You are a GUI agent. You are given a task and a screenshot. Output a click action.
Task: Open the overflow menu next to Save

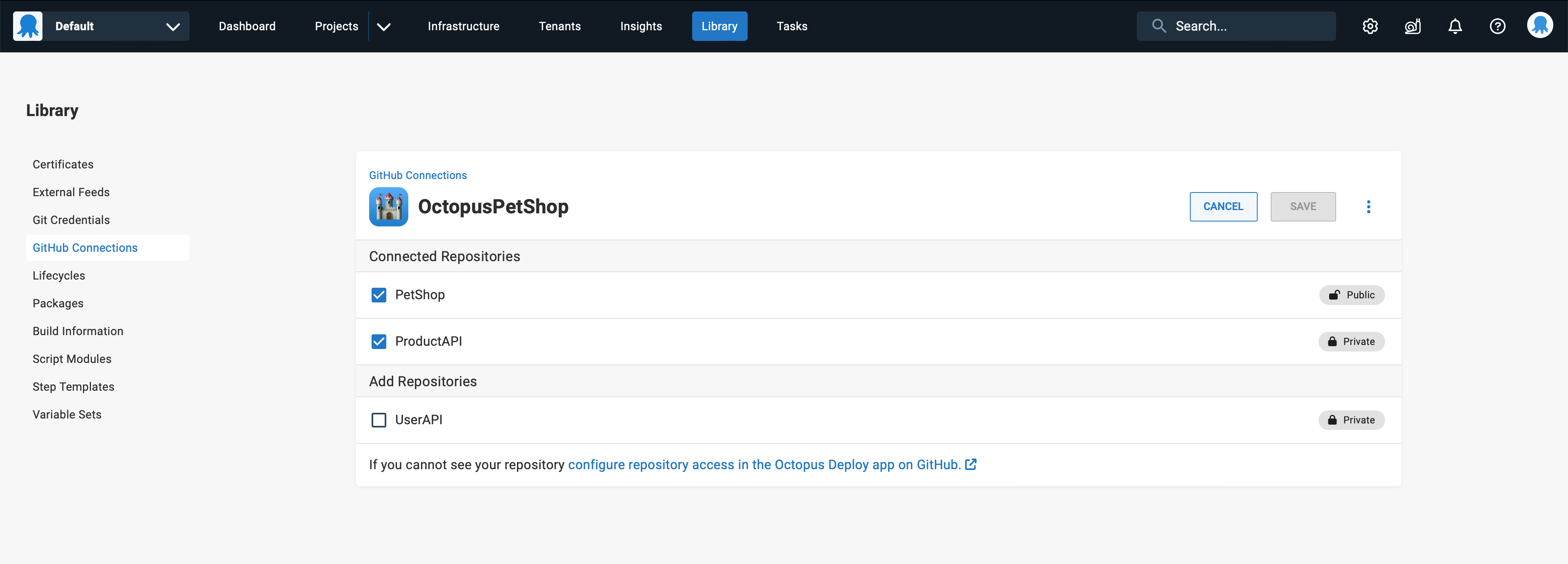1368,206
